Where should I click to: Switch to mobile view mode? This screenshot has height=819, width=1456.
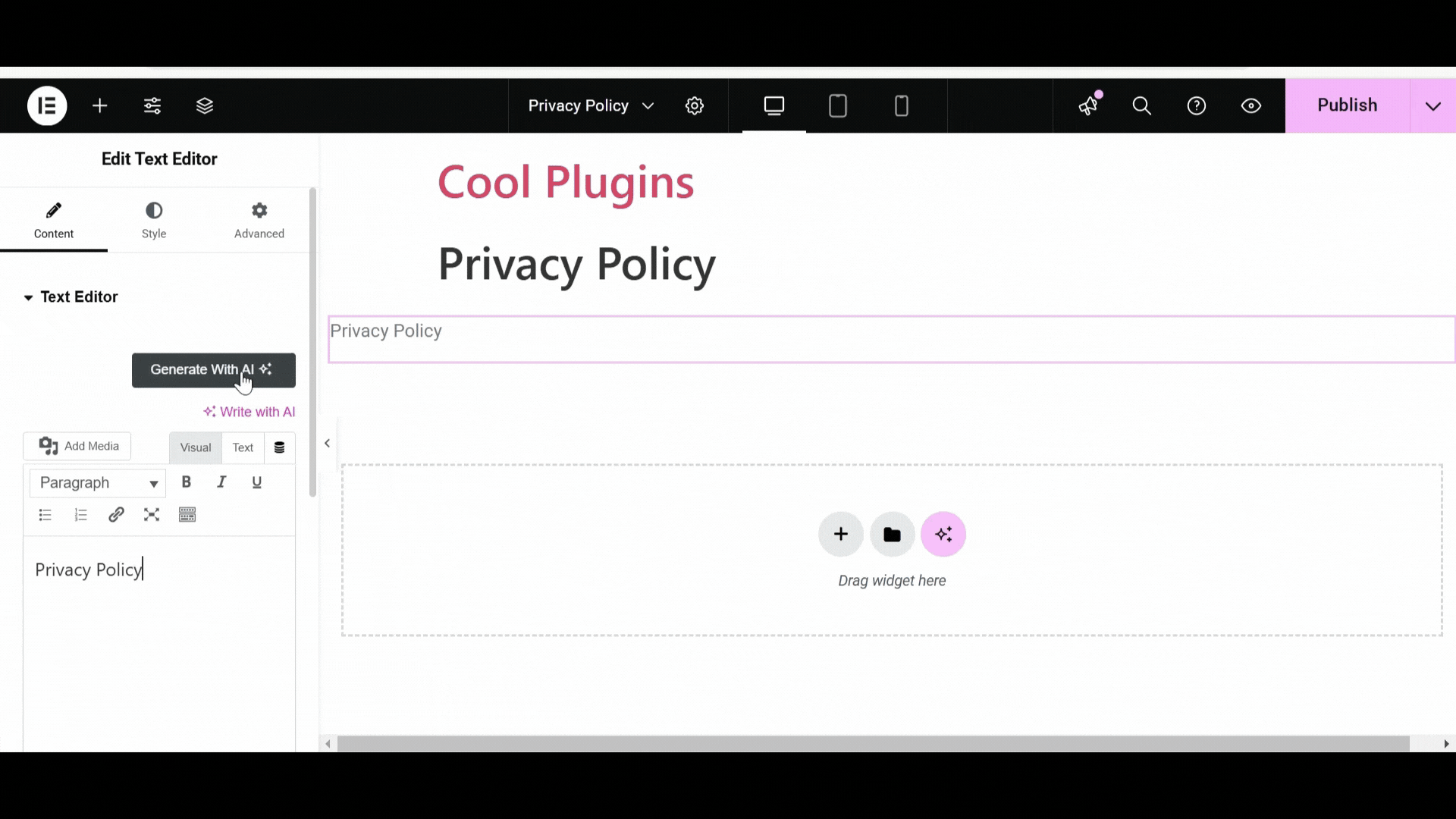(x=902, y=106)
